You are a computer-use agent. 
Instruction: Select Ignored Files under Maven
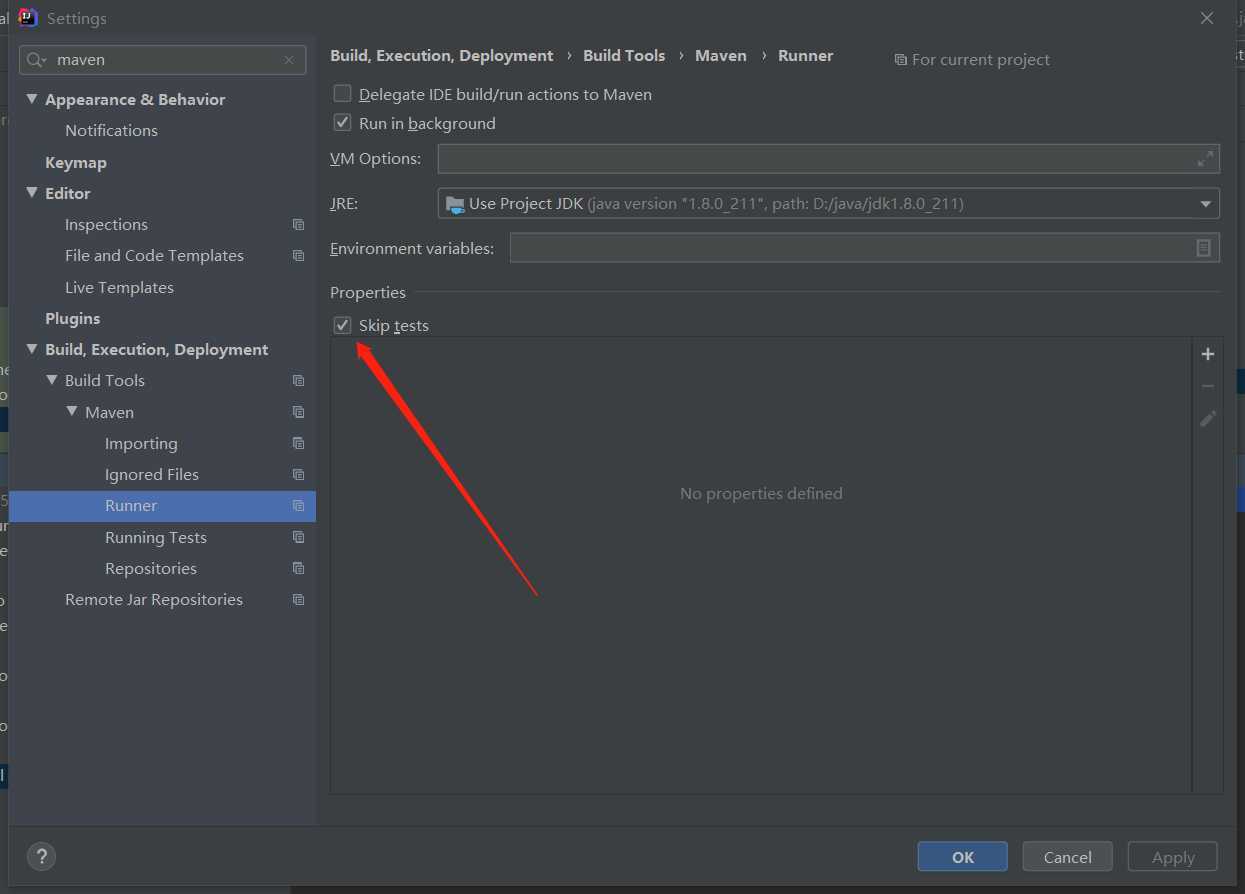click(x=152, y=475)
